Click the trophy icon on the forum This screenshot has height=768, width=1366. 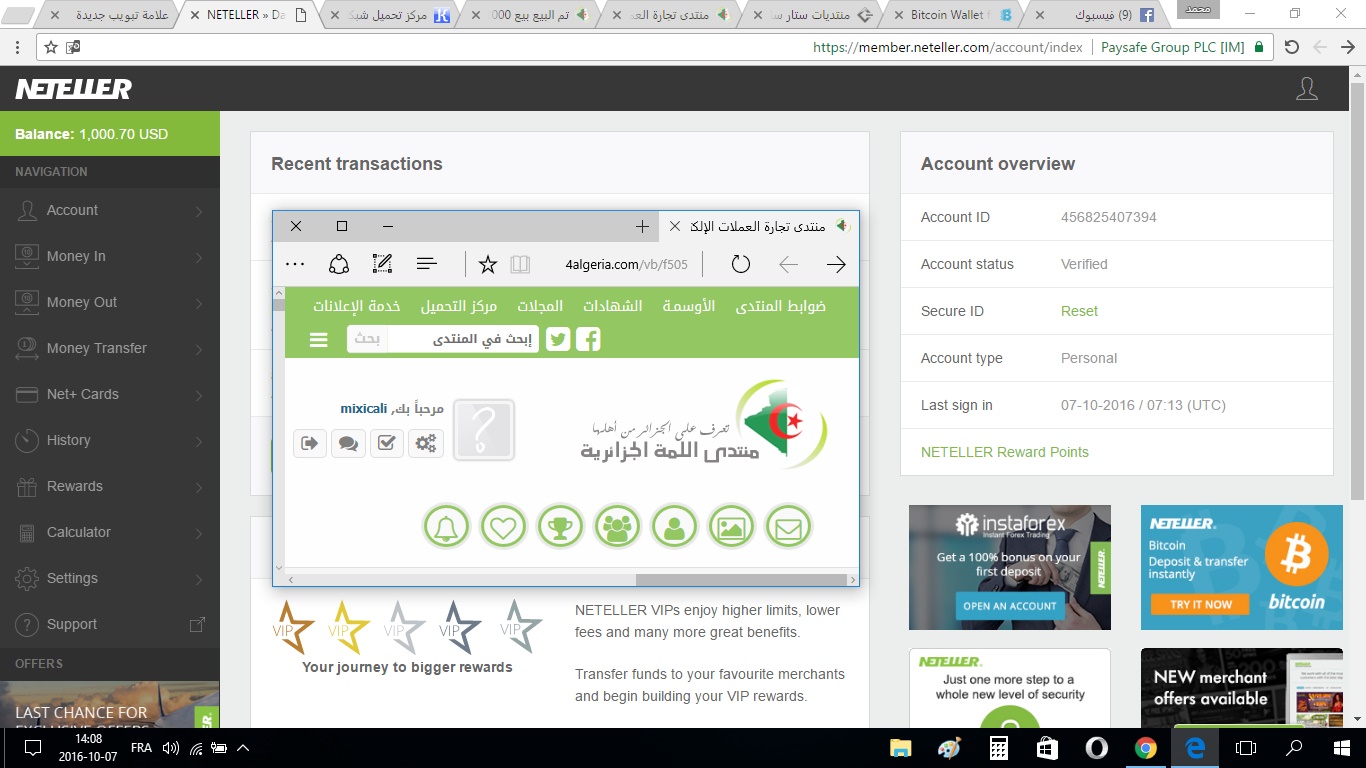coord(560,526)
